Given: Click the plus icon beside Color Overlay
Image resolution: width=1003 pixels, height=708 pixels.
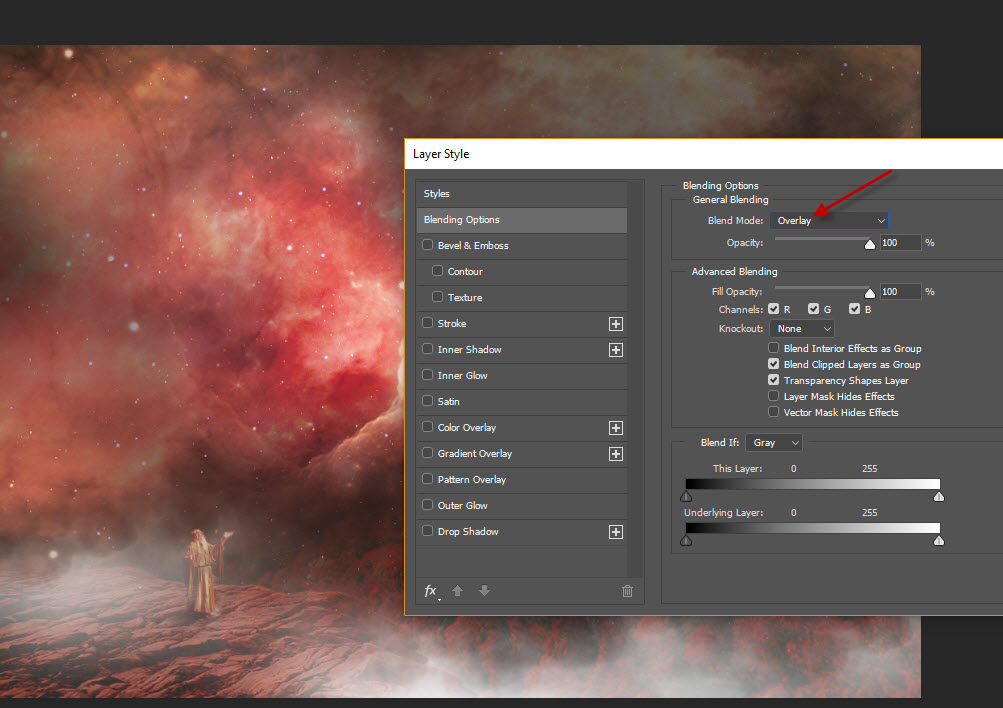Looking at the screenshot, I should 616,428.
